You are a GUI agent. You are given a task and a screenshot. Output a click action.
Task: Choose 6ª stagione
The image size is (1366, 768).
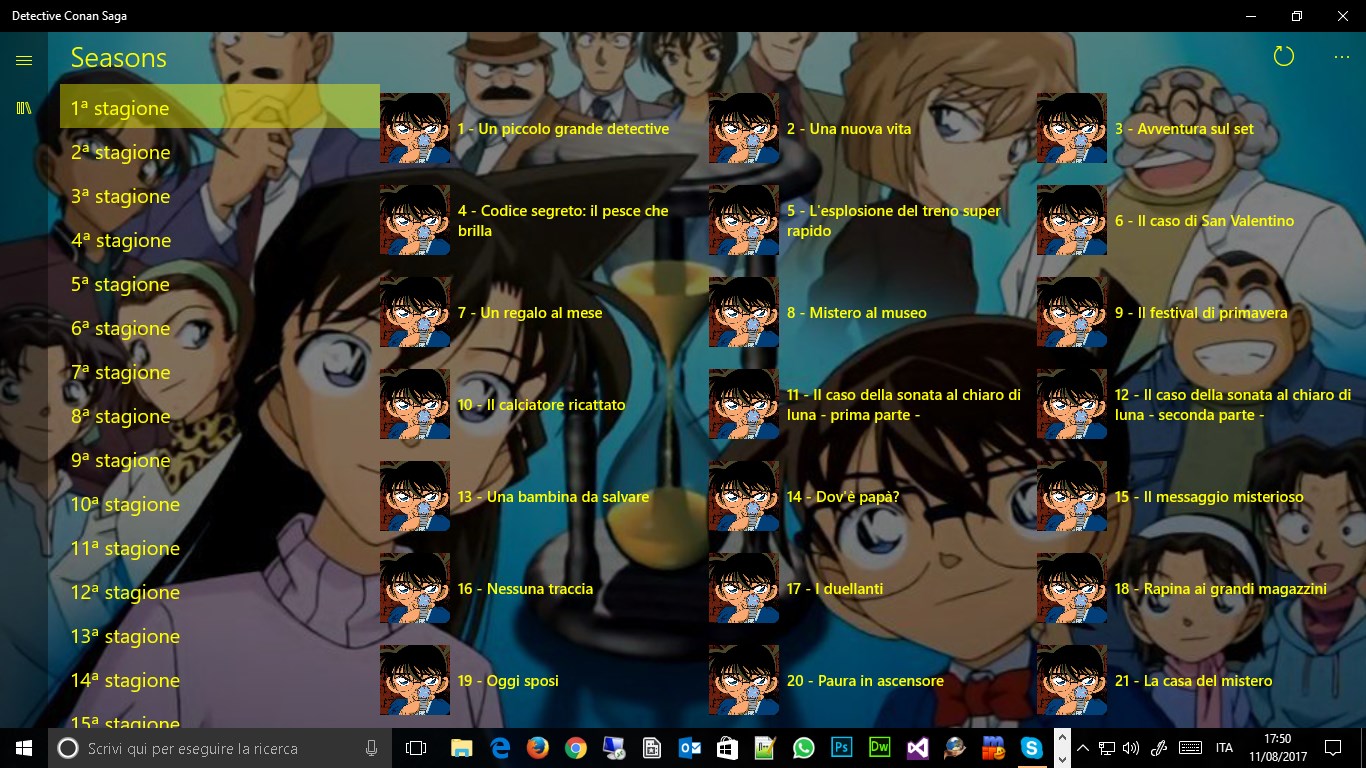220,328
